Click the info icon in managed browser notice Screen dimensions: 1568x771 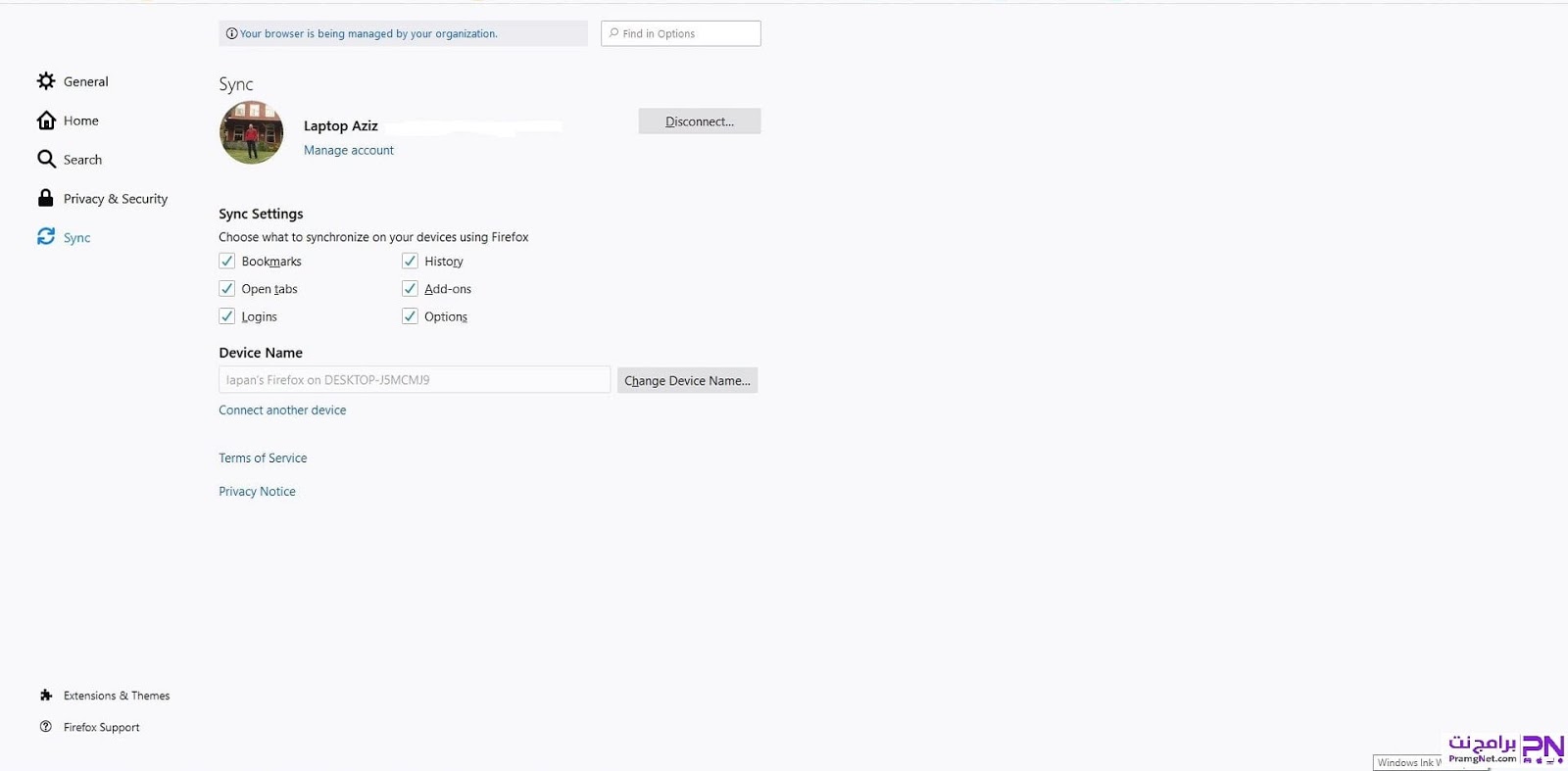click(x=231, y=33)
